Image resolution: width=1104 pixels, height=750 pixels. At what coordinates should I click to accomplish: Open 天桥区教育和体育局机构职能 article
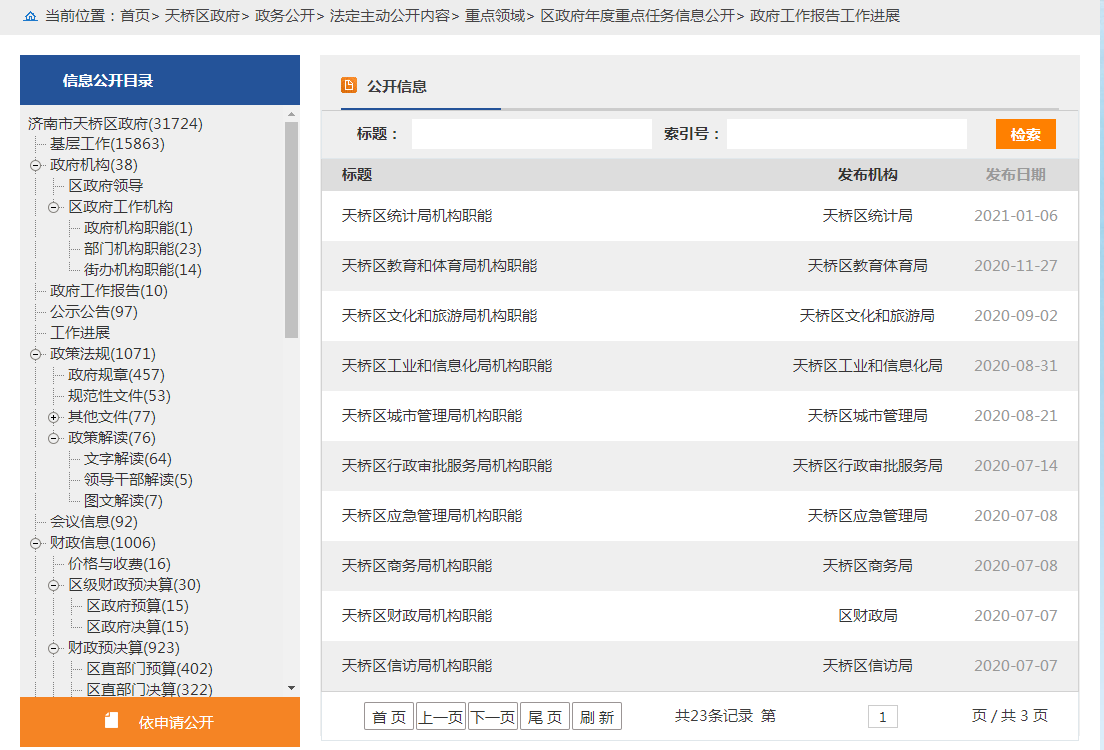click(x=439, y=266)
